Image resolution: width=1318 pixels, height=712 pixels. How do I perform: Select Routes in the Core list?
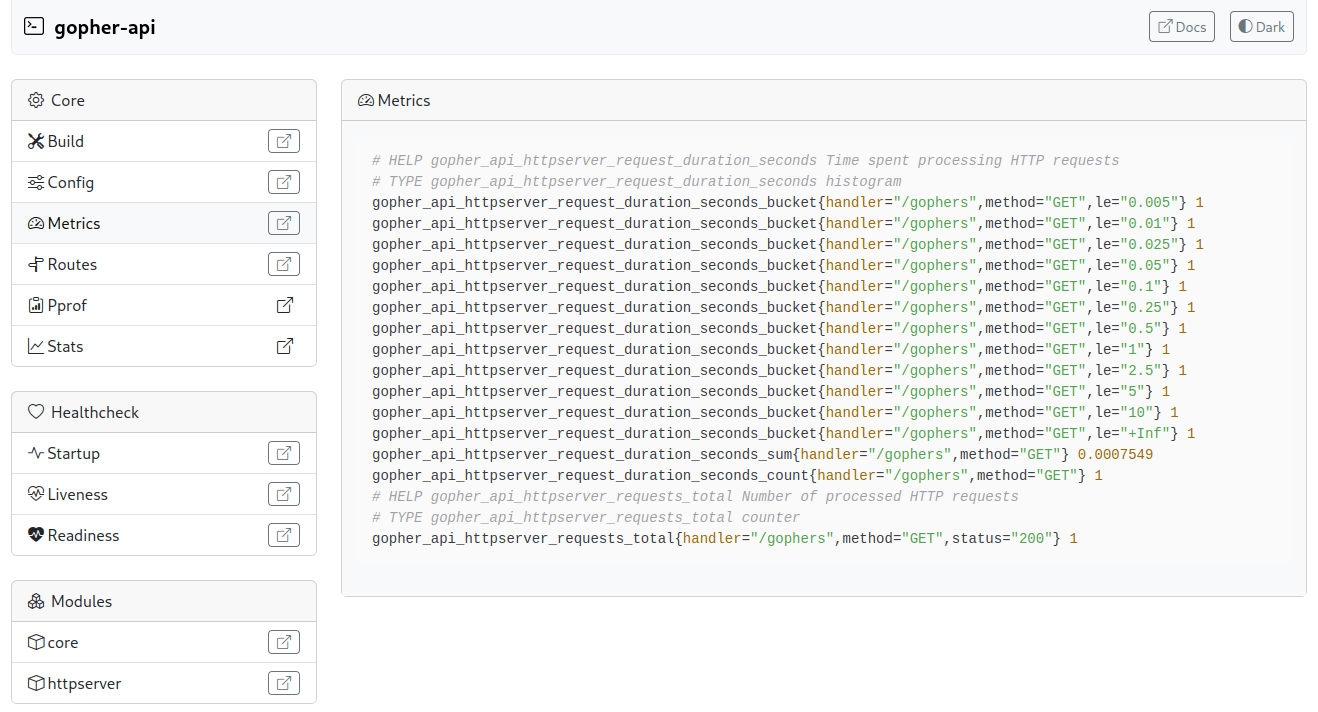[164, 264]
